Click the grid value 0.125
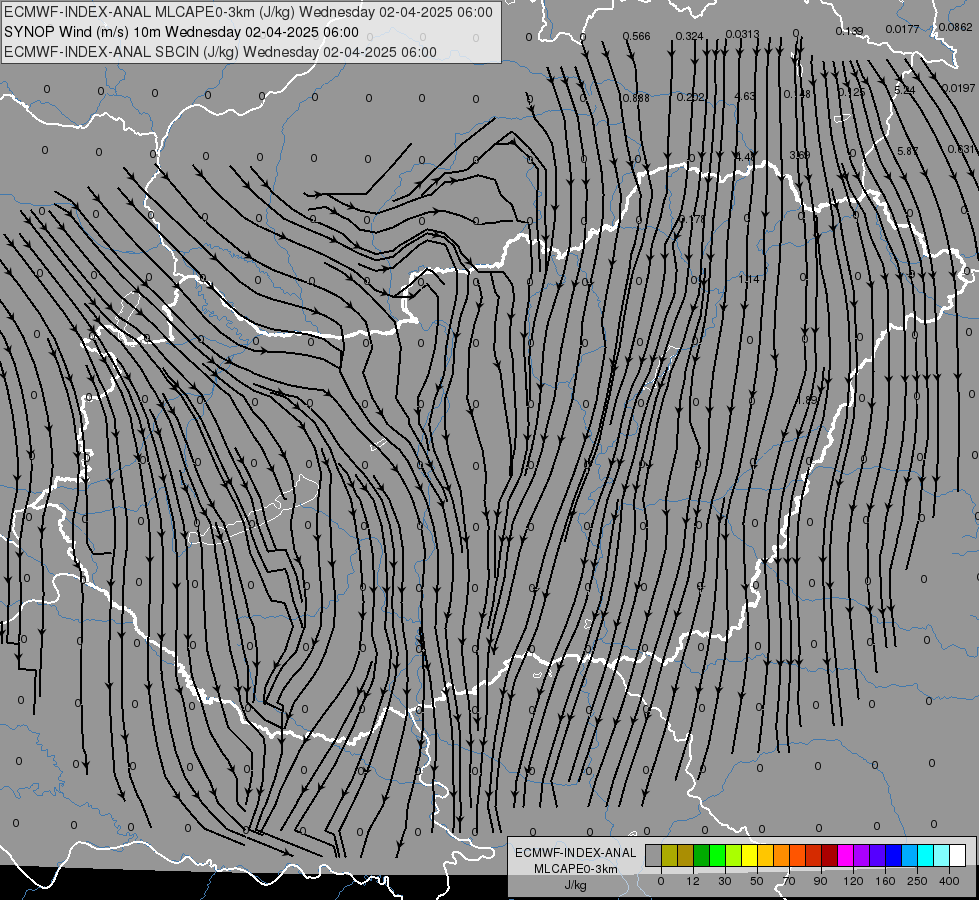The height and width of the screenshot is (900, 979). pyautogui.click(x=852, y=92)
